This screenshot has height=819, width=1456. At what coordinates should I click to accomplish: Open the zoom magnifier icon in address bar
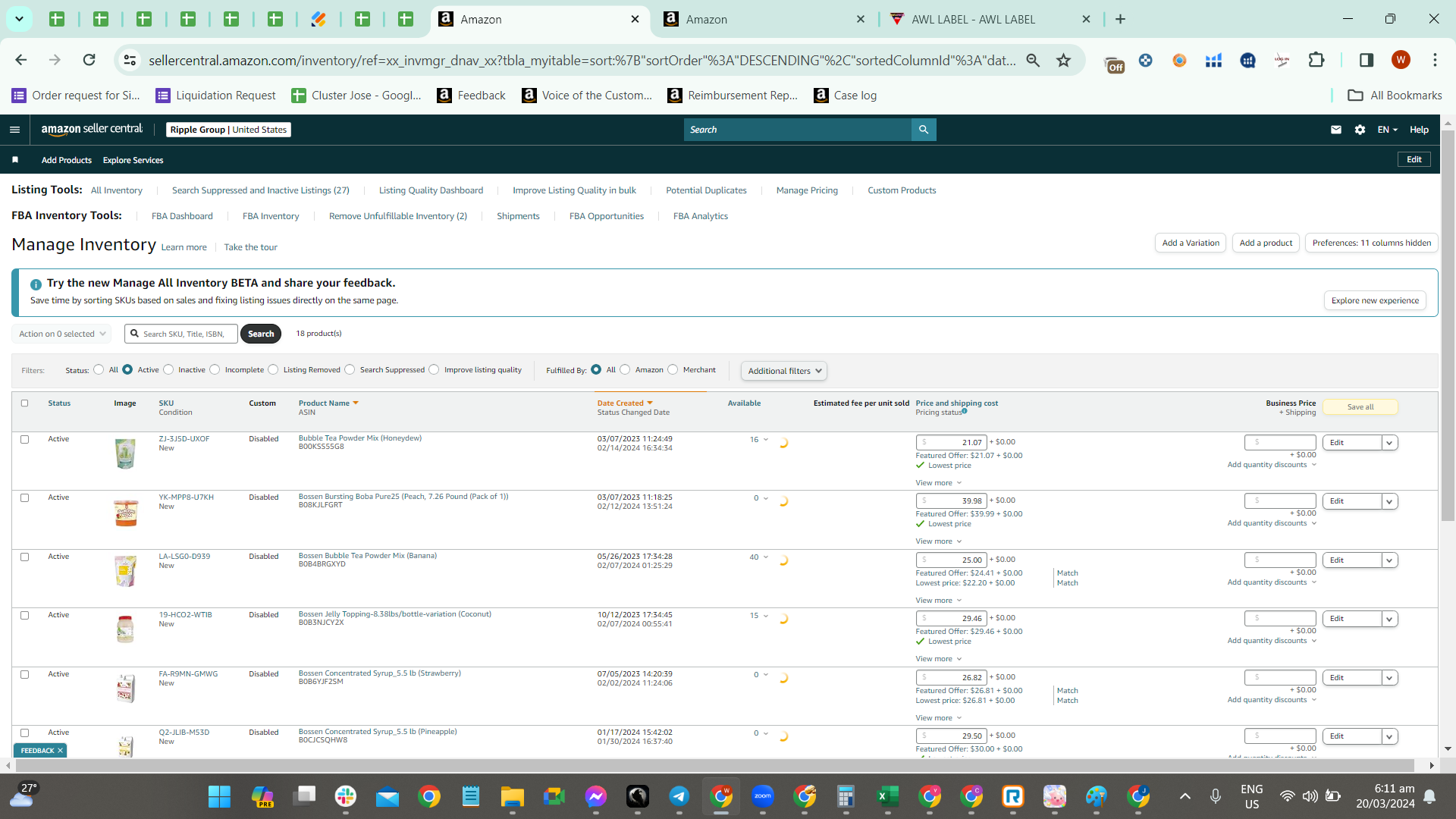tap(1032, 60)
